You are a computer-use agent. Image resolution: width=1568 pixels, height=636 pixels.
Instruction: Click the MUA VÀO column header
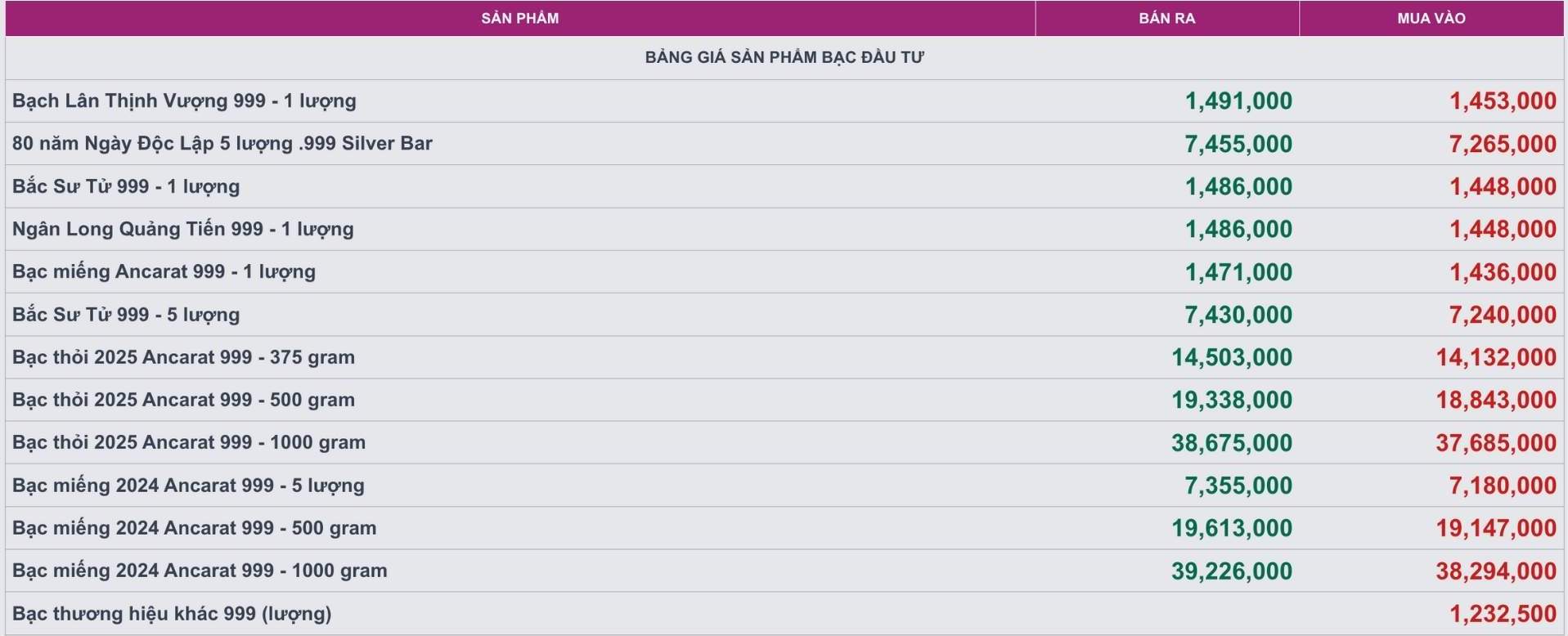(1431, 18)
